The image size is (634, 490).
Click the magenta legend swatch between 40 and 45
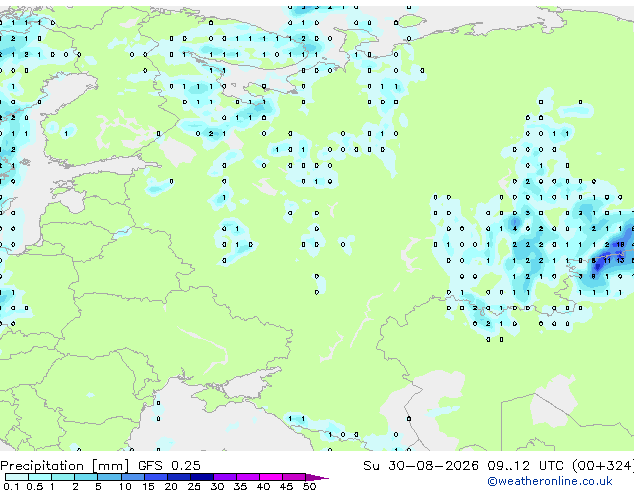[271, 477]
